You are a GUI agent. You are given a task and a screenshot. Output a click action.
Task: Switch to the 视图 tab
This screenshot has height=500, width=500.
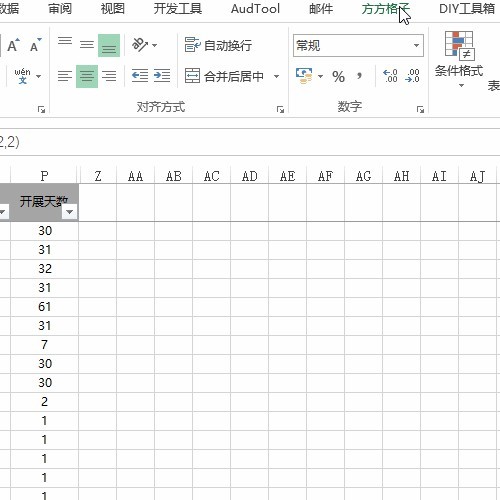[113, 9]
